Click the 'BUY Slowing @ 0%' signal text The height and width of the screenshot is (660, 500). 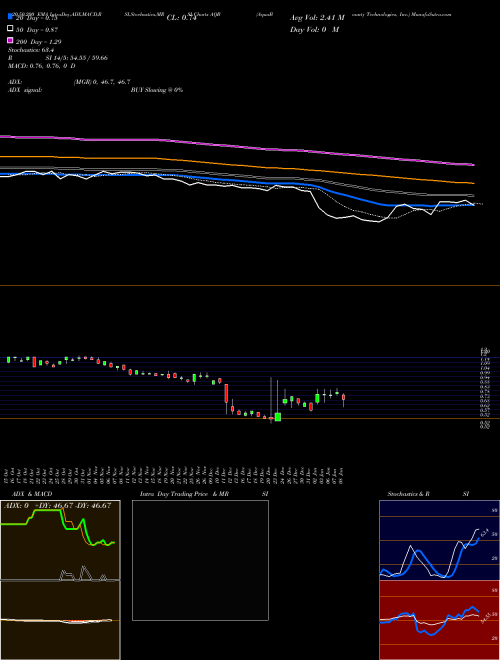coord(157,90)
